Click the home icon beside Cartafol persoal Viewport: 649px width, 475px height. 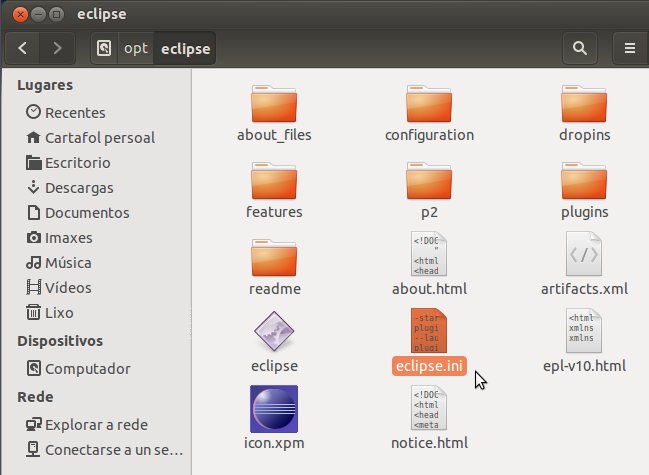pos(34,137)
